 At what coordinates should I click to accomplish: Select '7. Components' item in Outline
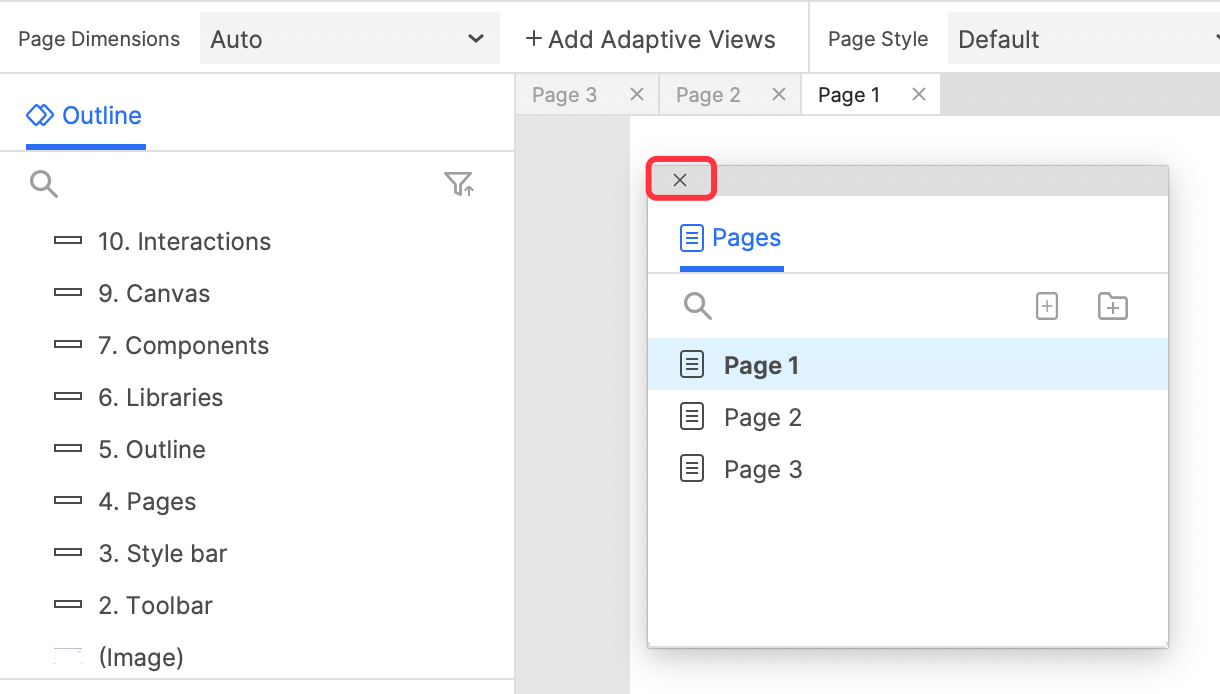[x=183, y=346]
